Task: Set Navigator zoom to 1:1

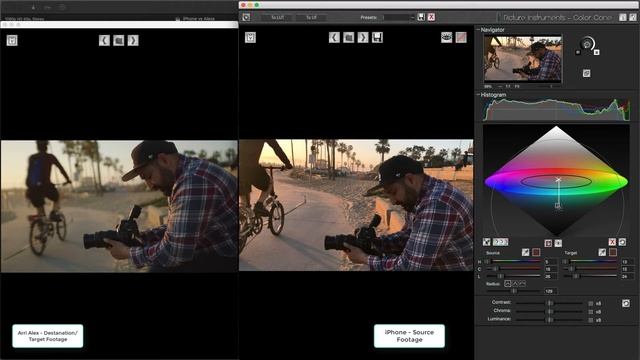Action: point(508,87)
